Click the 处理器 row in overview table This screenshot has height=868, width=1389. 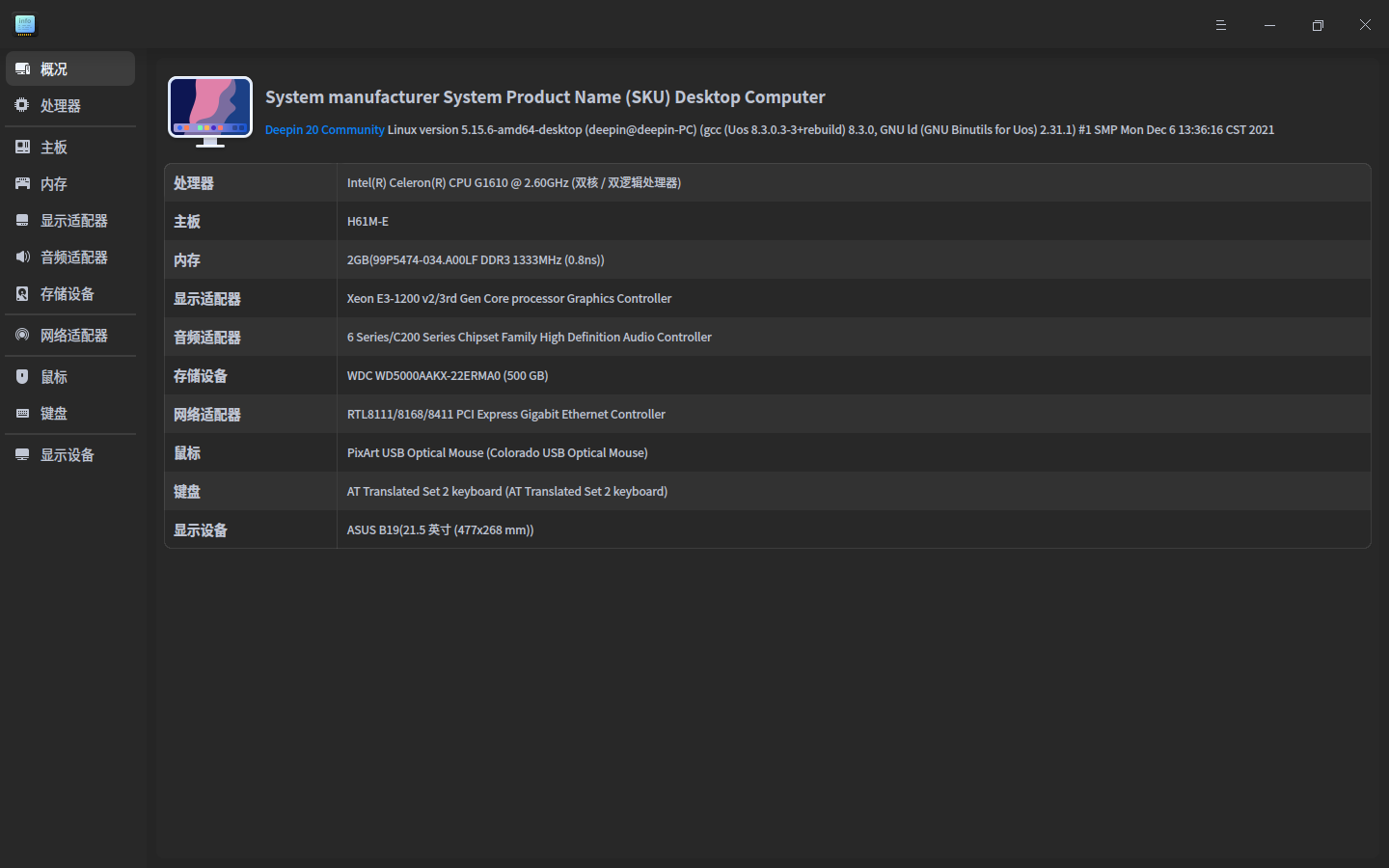(767, 182)
